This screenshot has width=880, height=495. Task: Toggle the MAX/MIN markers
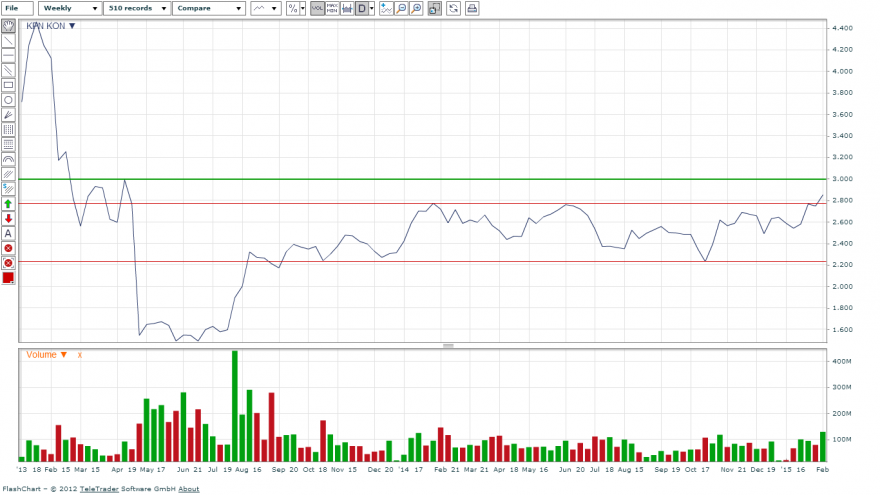332,8
